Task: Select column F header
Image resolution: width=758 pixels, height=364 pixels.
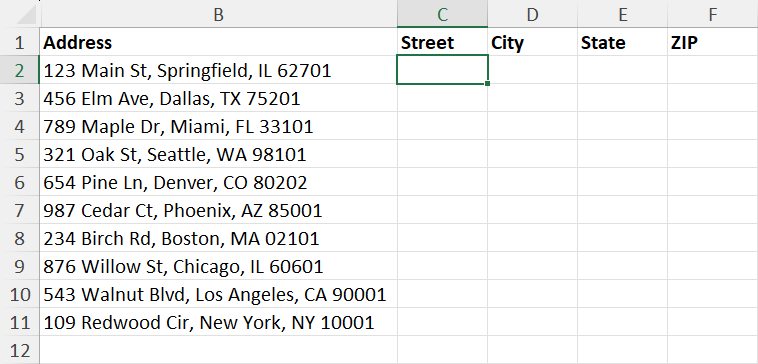Action: coord(713,15)
